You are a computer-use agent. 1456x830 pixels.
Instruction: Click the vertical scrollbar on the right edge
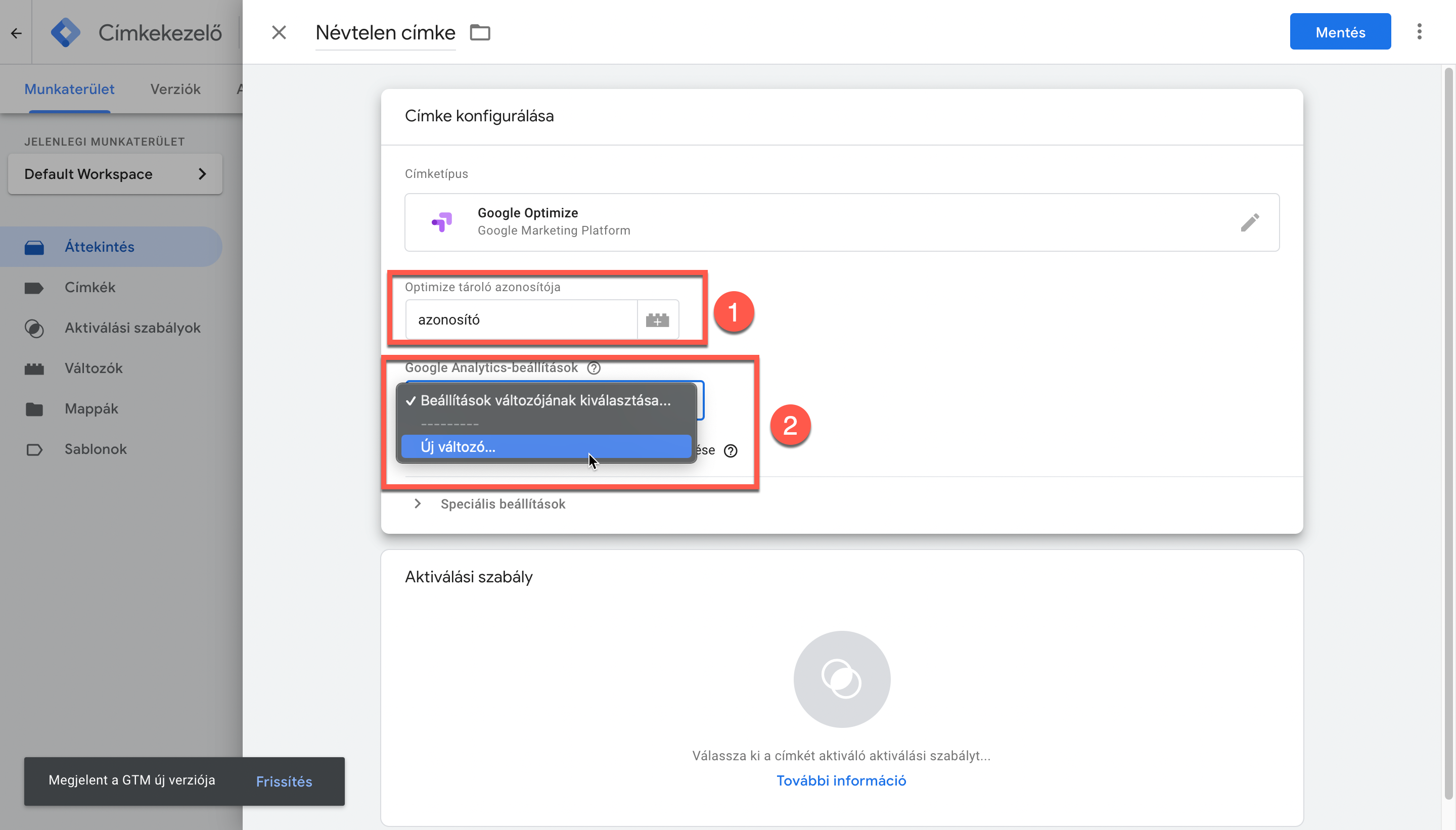point(1448,433)
